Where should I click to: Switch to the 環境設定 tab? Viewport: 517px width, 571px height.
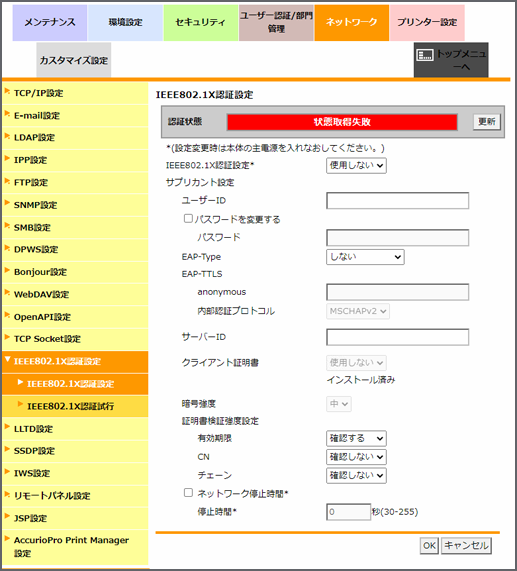pyautogui.click(x=125, y=23)
